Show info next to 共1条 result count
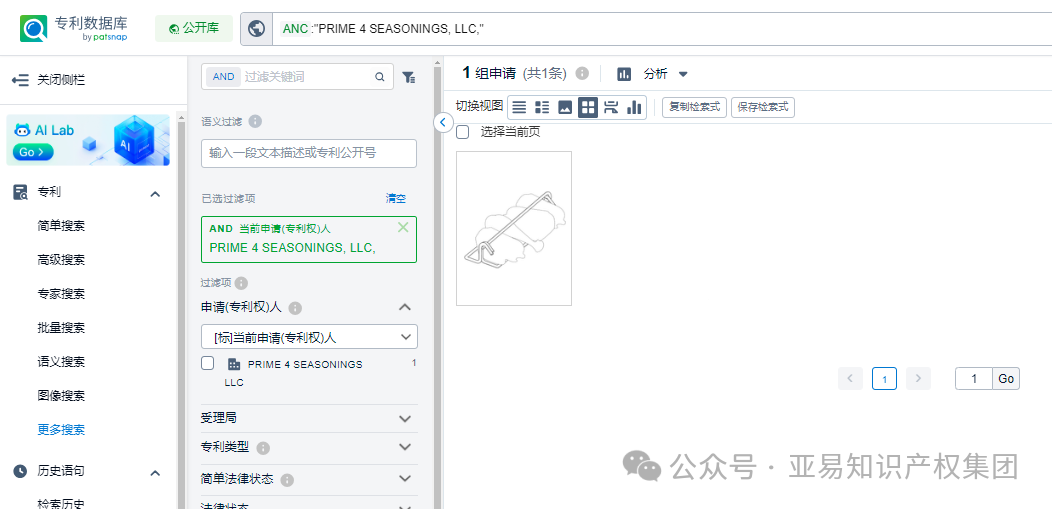This screenshot has width=1052, height=509. coord(582,73)
